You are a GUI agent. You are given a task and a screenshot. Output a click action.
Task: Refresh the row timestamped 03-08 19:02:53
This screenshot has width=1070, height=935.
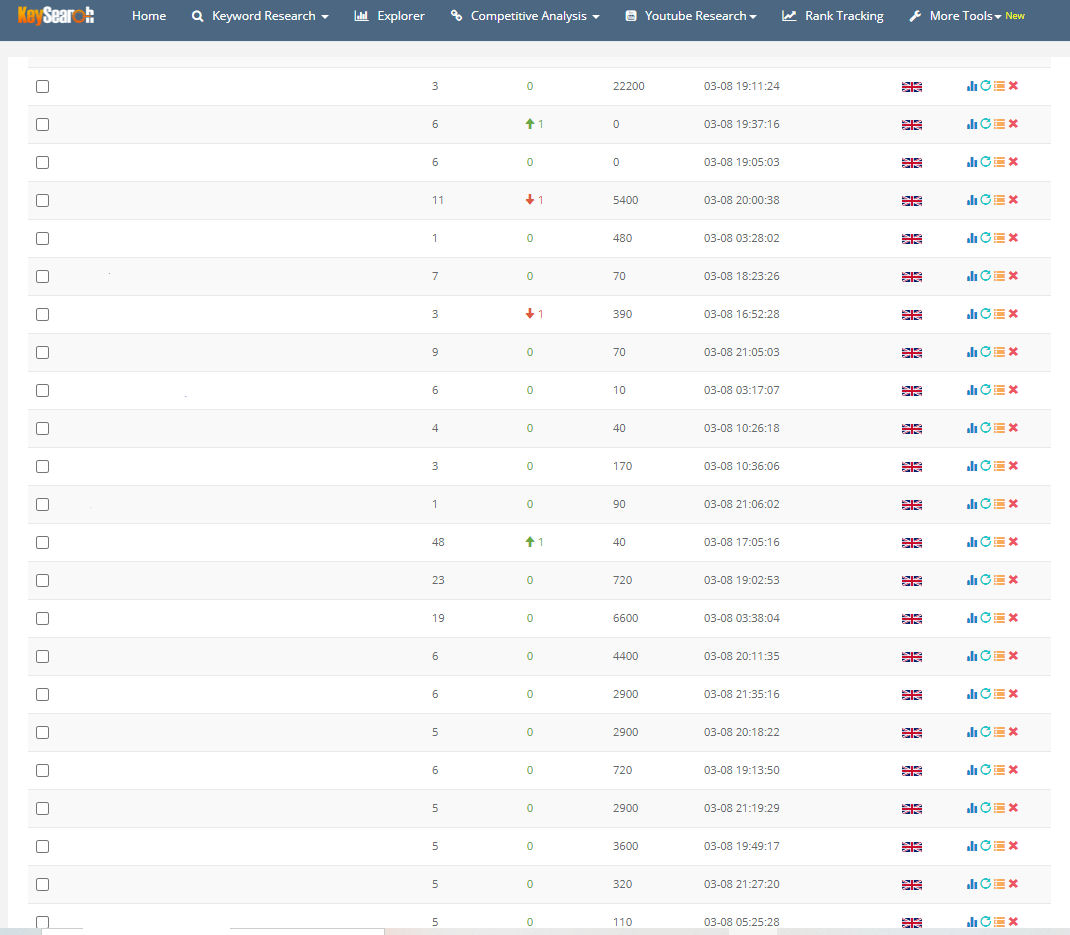[x=985, y=581]
